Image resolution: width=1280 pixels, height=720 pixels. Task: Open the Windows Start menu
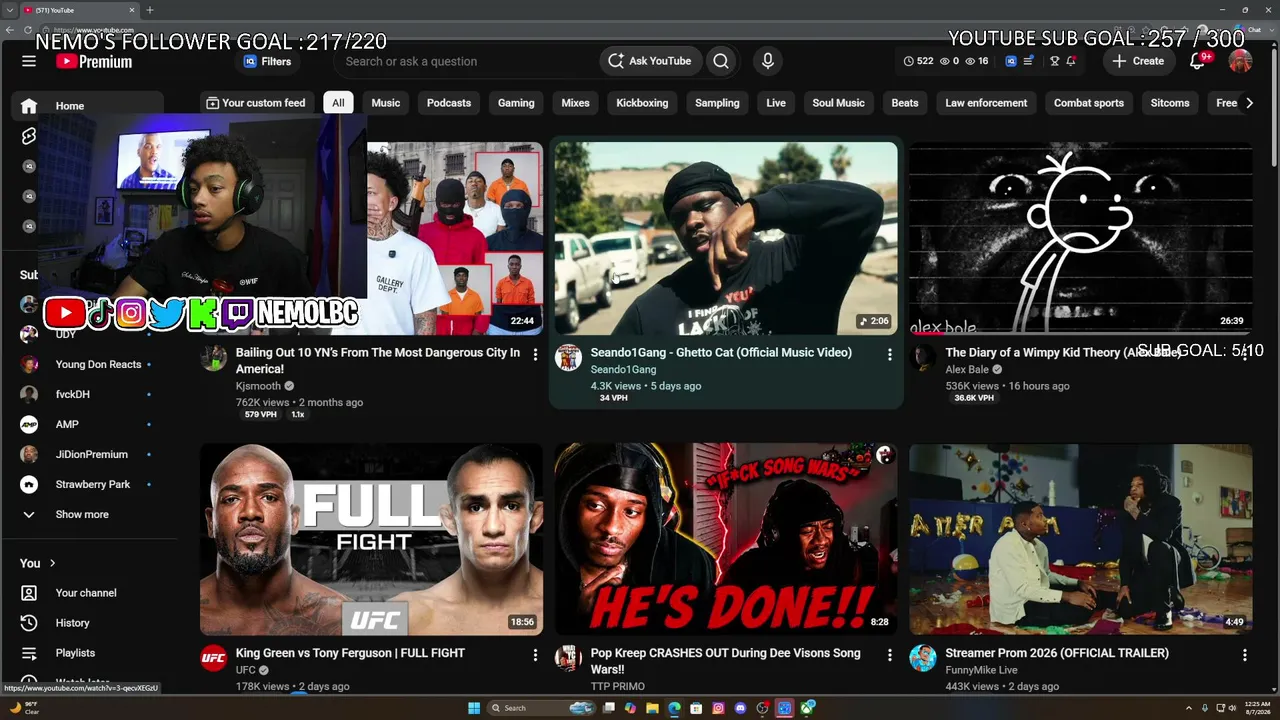coord(474,708)
